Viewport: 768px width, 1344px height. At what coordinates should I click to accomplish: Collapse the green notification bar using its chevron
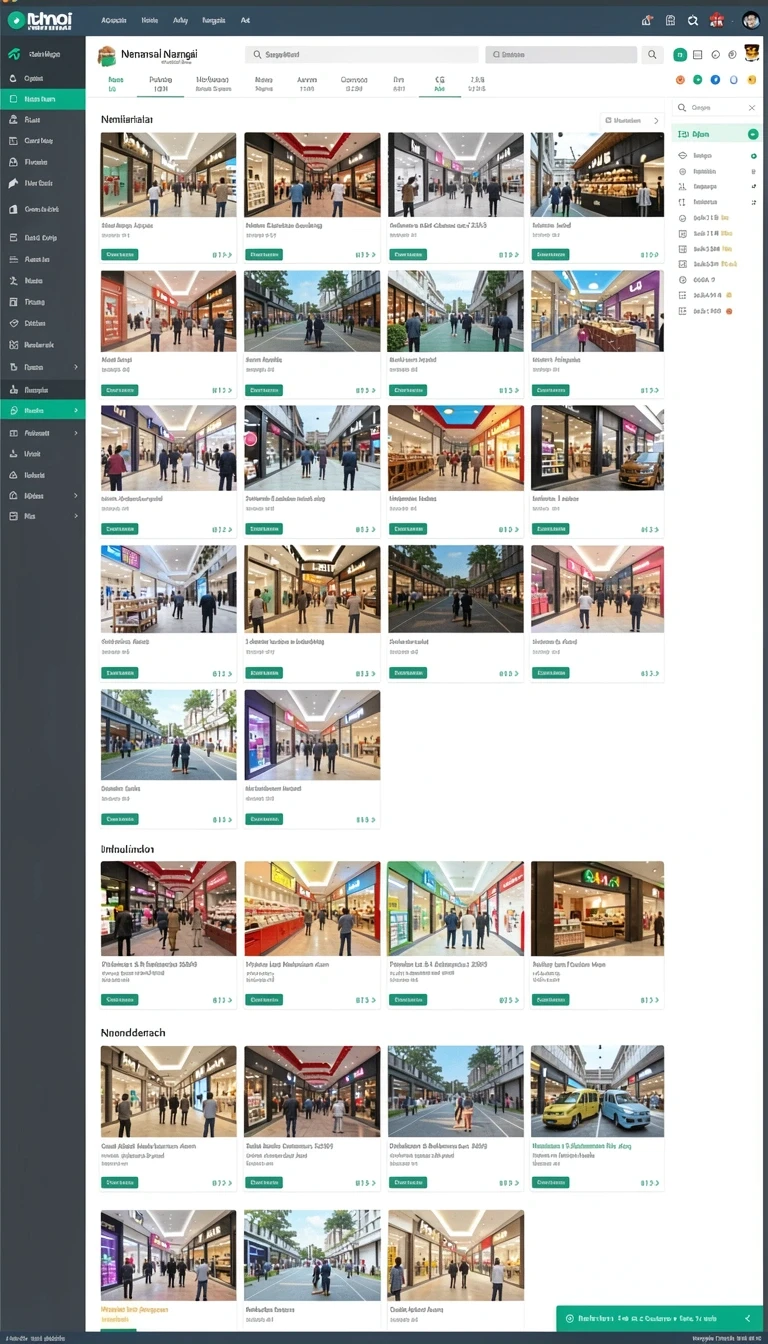pyautogui.click(x=747, y=1319)
